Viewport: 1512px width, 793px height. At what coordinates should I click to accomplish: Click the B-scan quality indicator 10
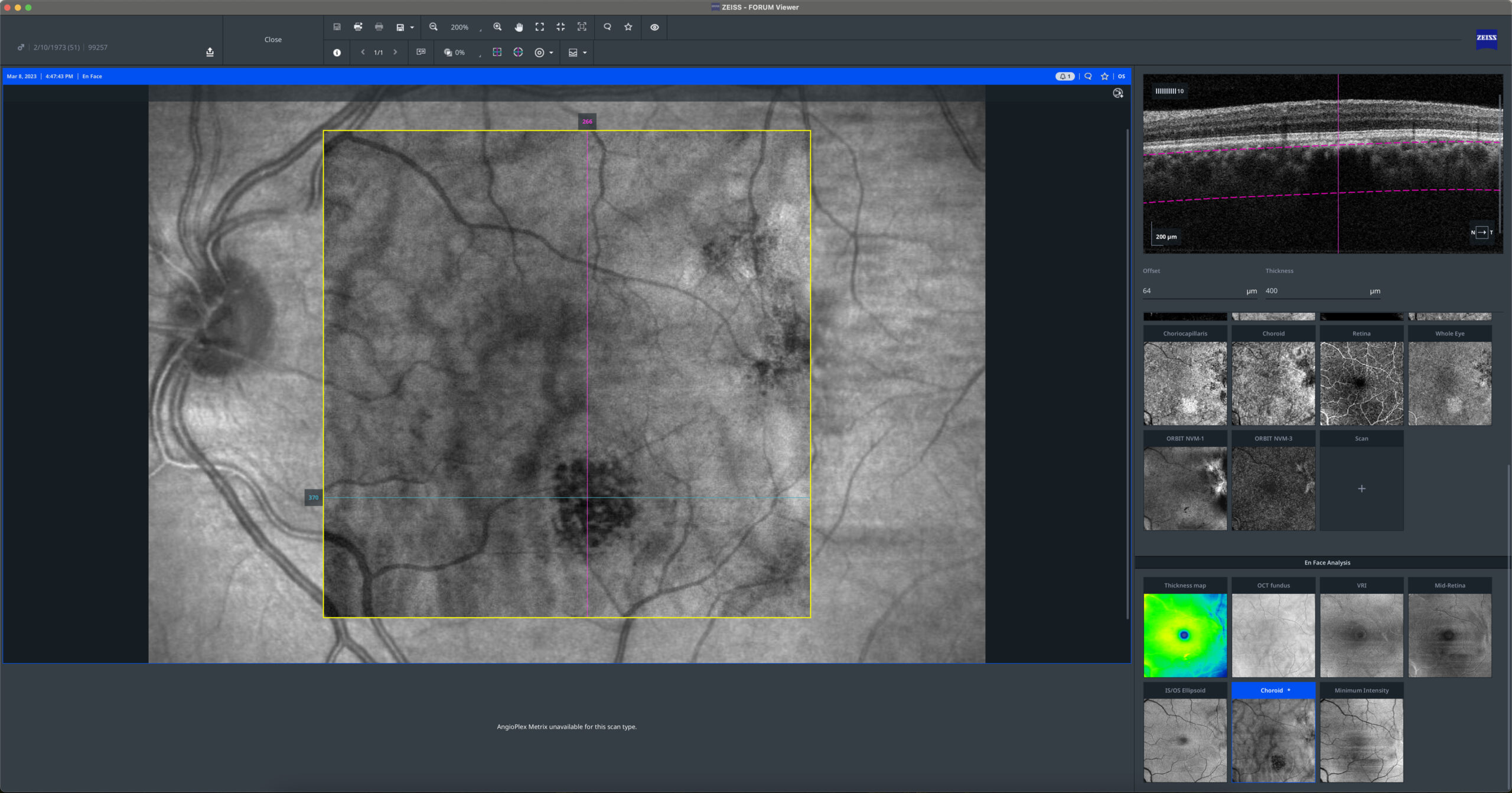point(1169,91)
